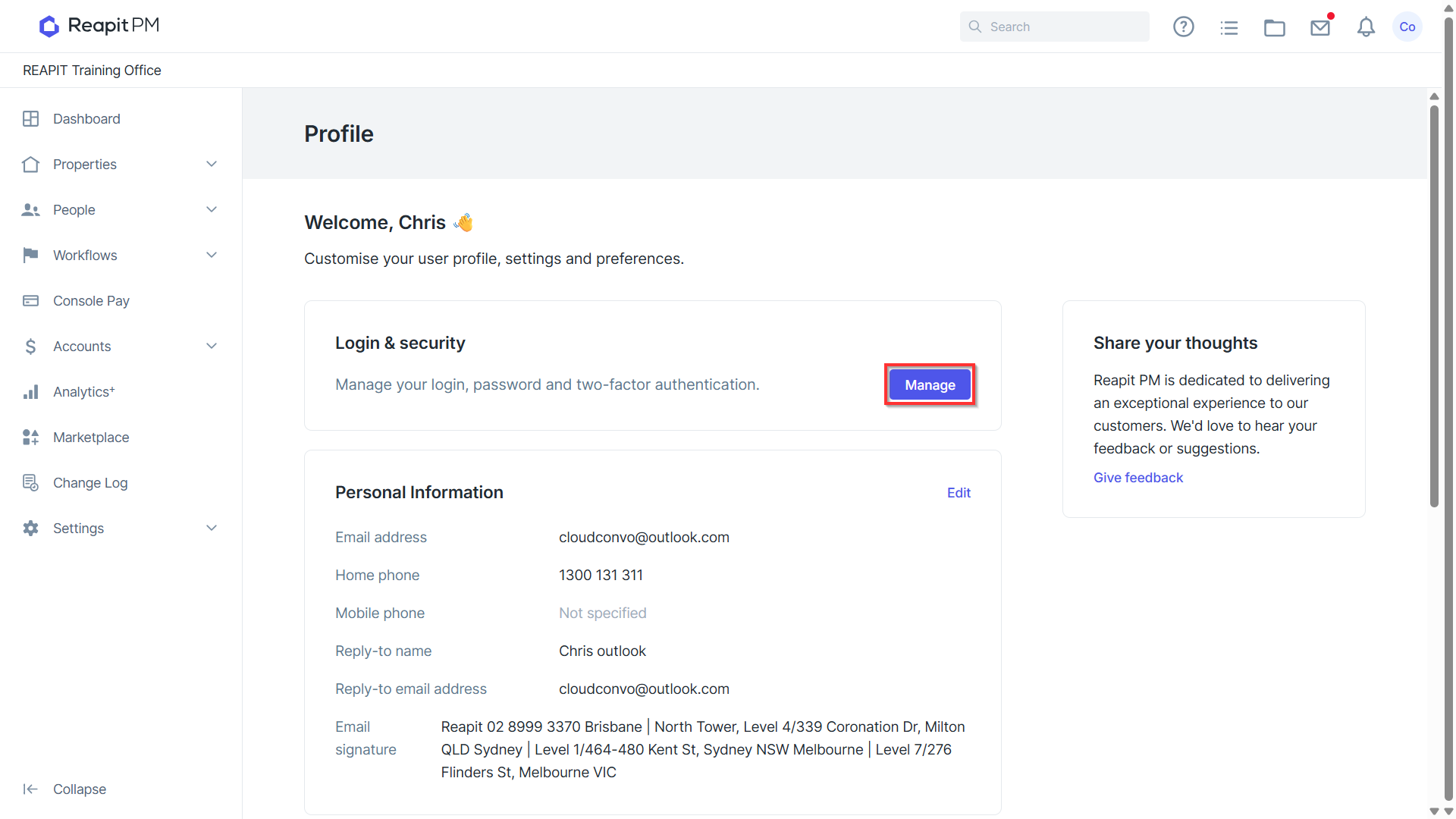Click REAPIT Training Office label
This screenshot has width=1456, height=819.
click(92, 71)
